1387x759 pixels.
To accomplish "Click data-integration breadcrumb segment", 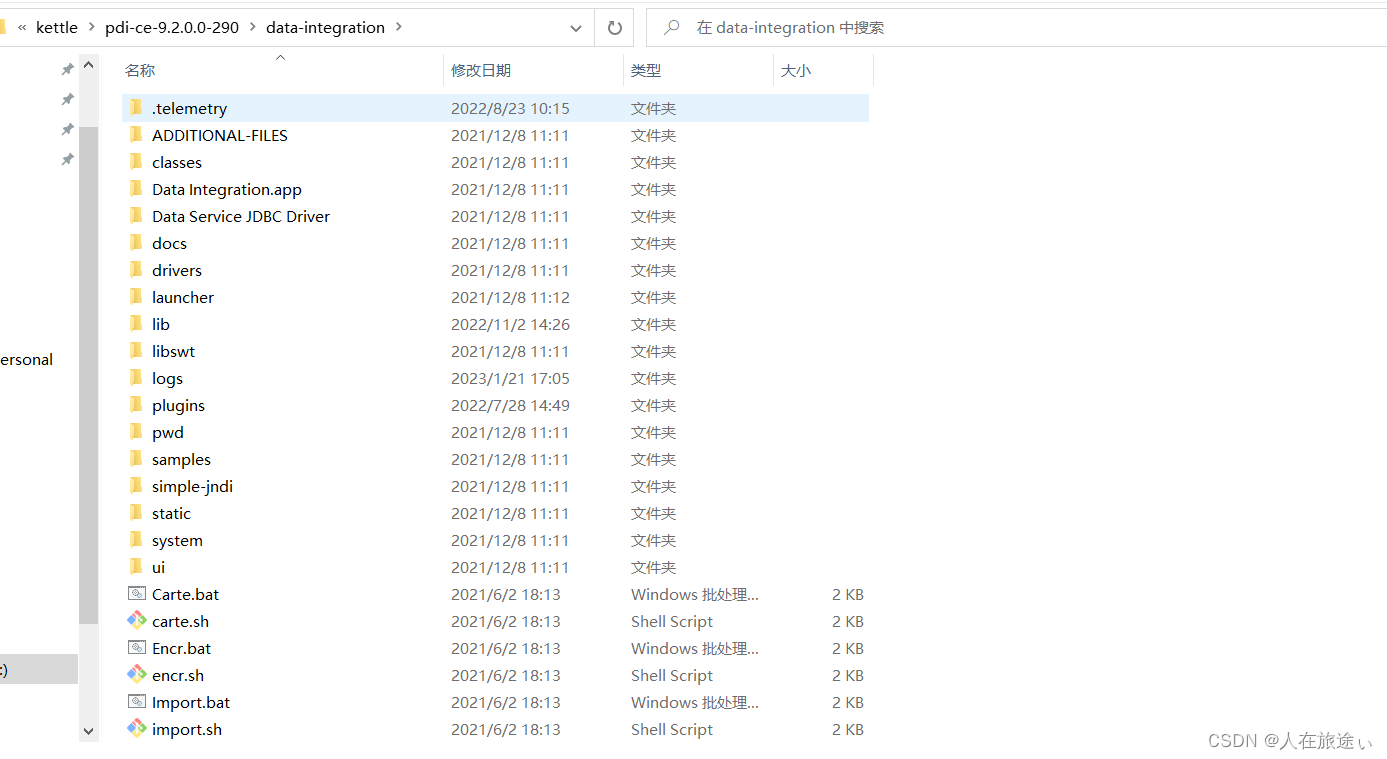I will tap(325, 28).
